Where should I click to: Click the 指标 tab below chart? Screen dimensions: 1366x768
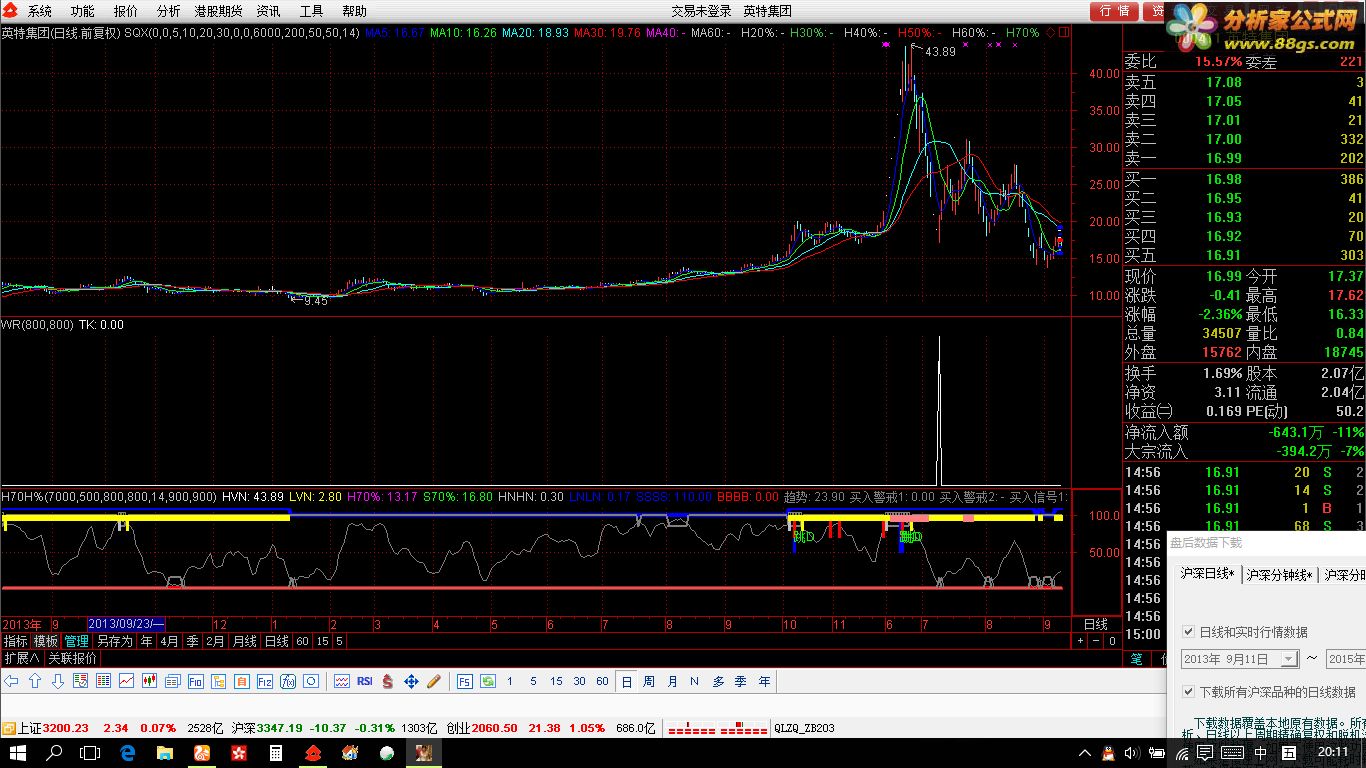pyautogui.click(x=15, y=641)
